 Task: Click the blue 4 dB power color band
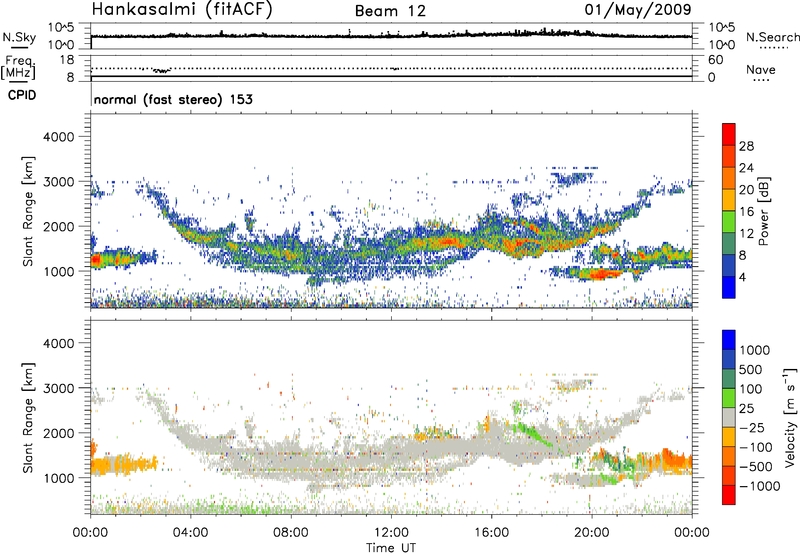[729, 287]
